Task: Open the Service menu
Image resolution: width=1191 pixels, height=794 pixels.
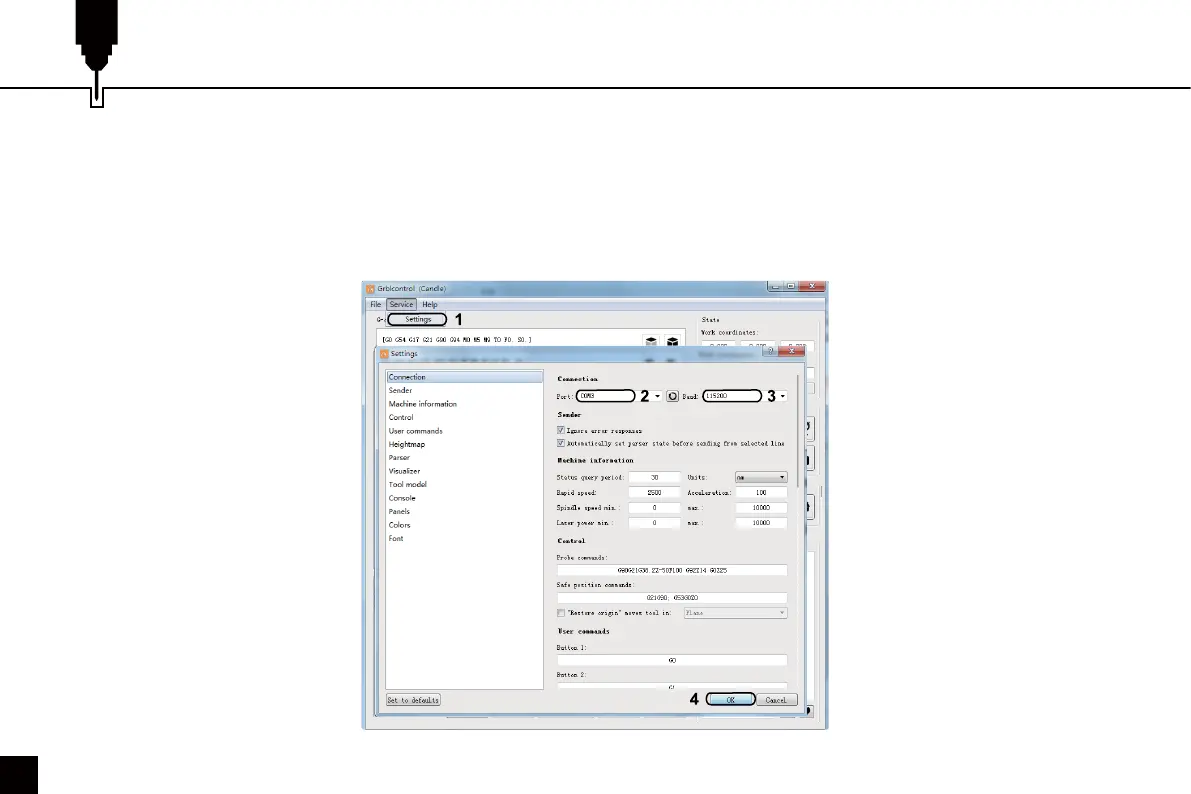Action: 401,304
